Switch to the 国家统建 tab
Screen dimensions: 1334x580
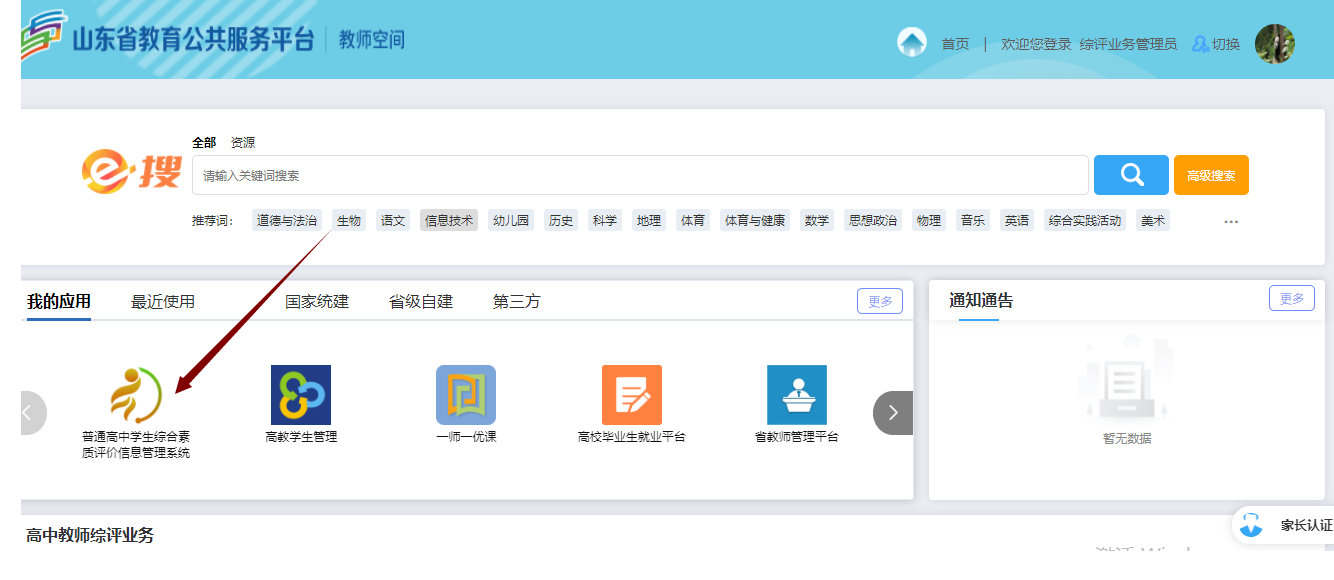pyautogui.click(x=317, y=301)
